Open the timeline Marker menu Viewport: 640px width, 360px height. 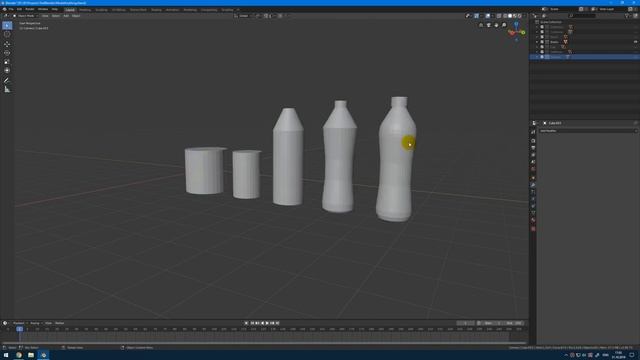tap(59, 323)
